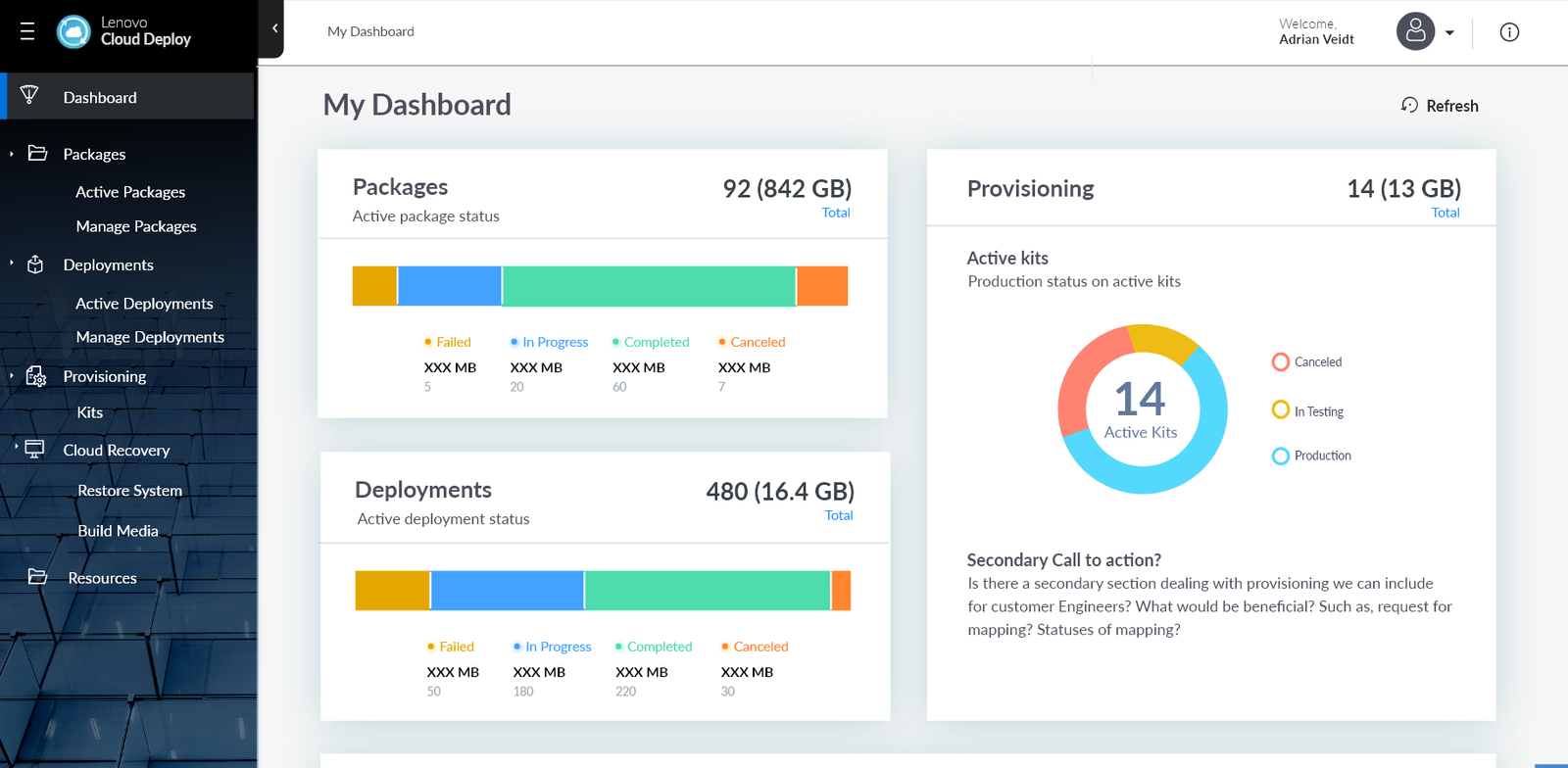Click the Cloud Recovery monitor icon
Image resolution: width=1568 pixels, height=768 pixels.
point(34,449)
